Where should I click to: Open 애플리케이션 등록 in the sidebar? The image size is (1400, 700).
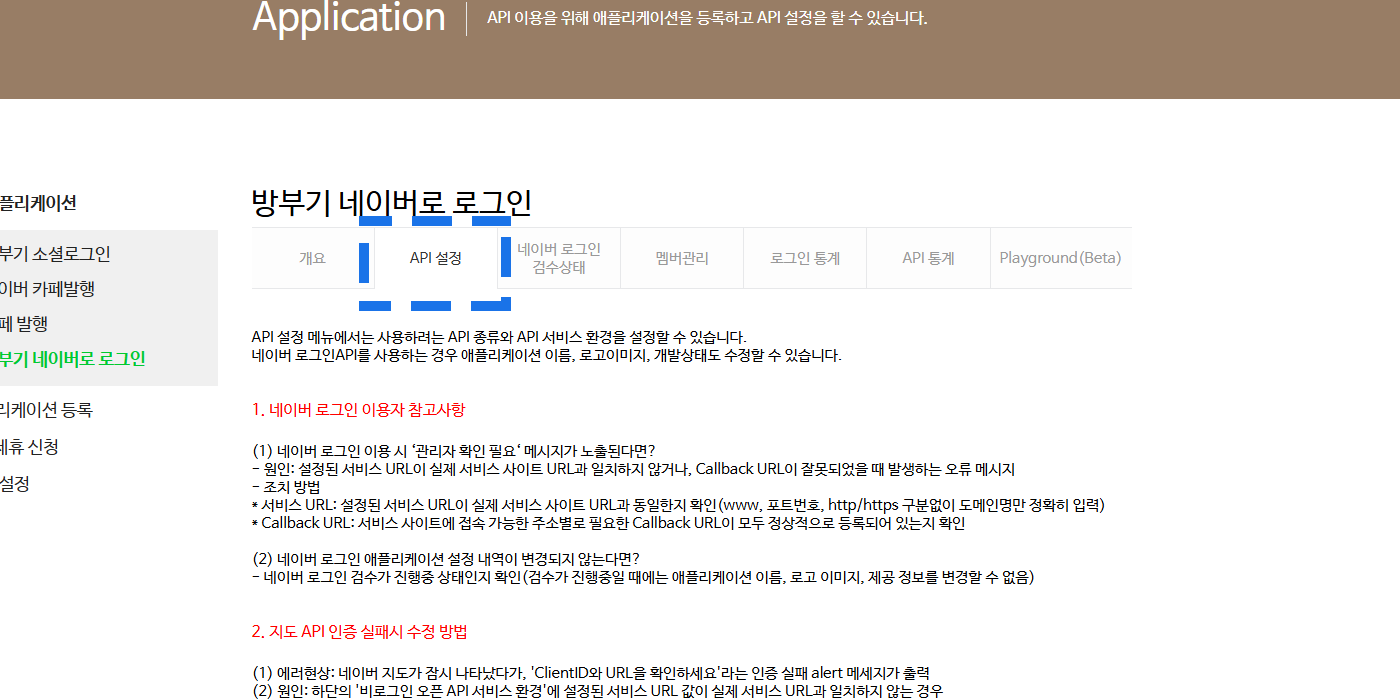[46, 410]
